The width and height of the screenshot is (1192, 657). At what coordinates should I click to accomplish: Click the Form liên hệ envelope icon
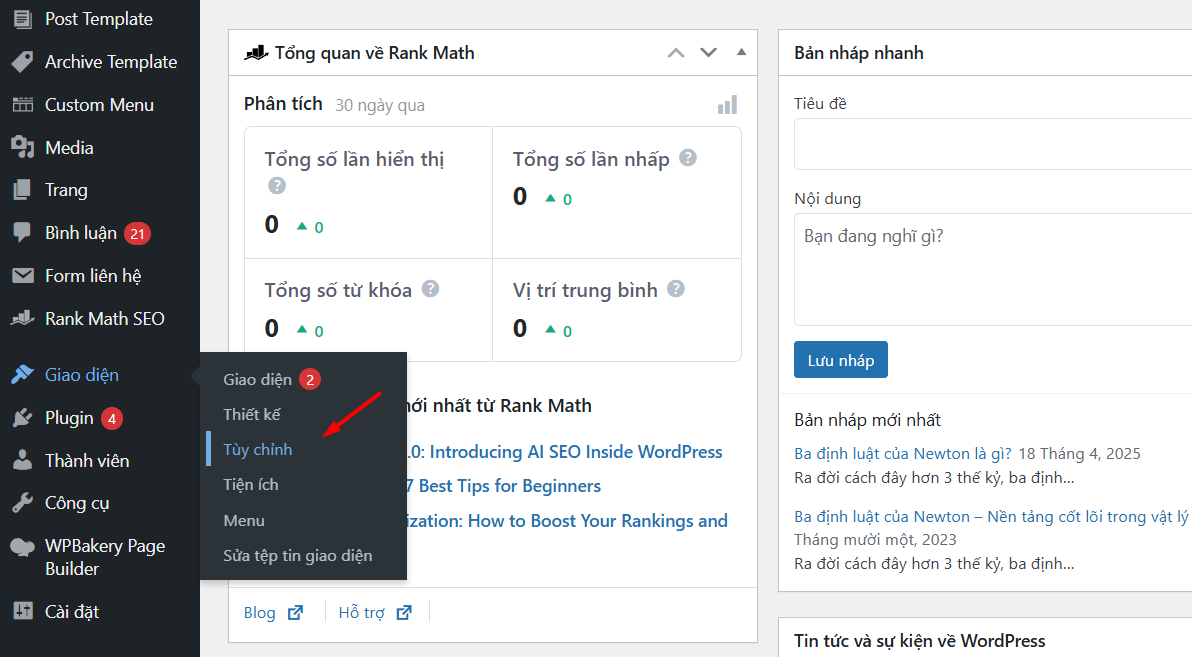click(22, 275)
